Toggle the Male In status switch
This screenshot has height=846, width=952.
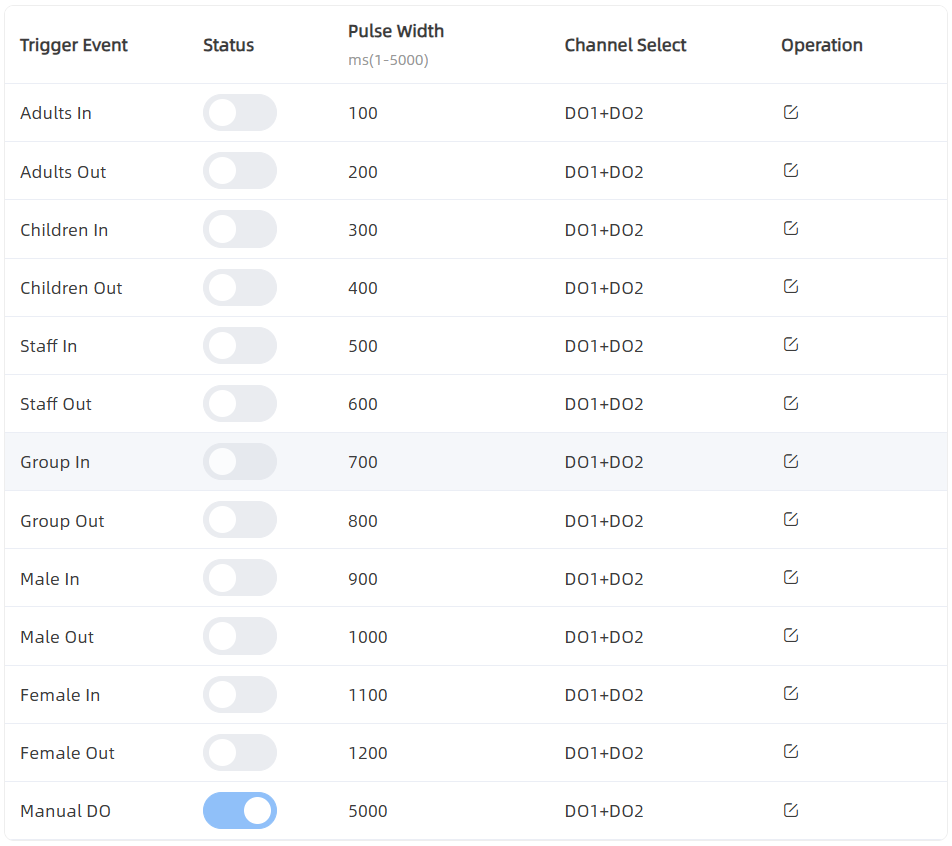[239, 579]
